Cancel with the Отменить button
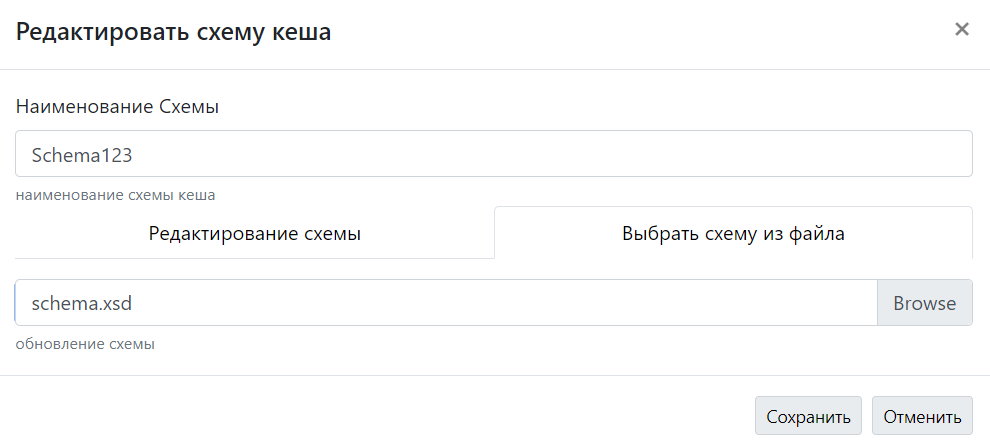This screenshot has height=447, width=990. click(x=922, y=416)
